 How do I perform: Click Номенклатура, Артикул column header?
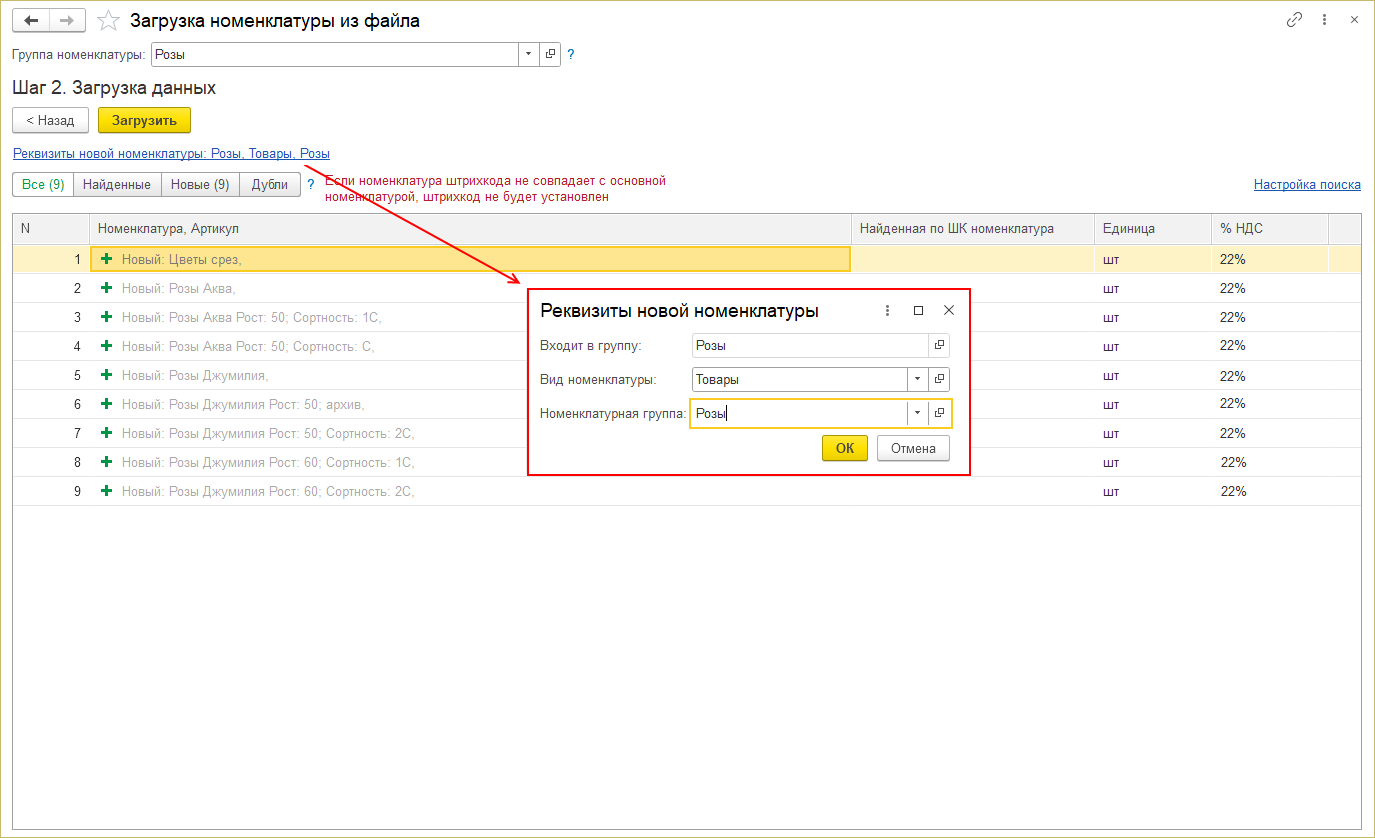point(470,228)
